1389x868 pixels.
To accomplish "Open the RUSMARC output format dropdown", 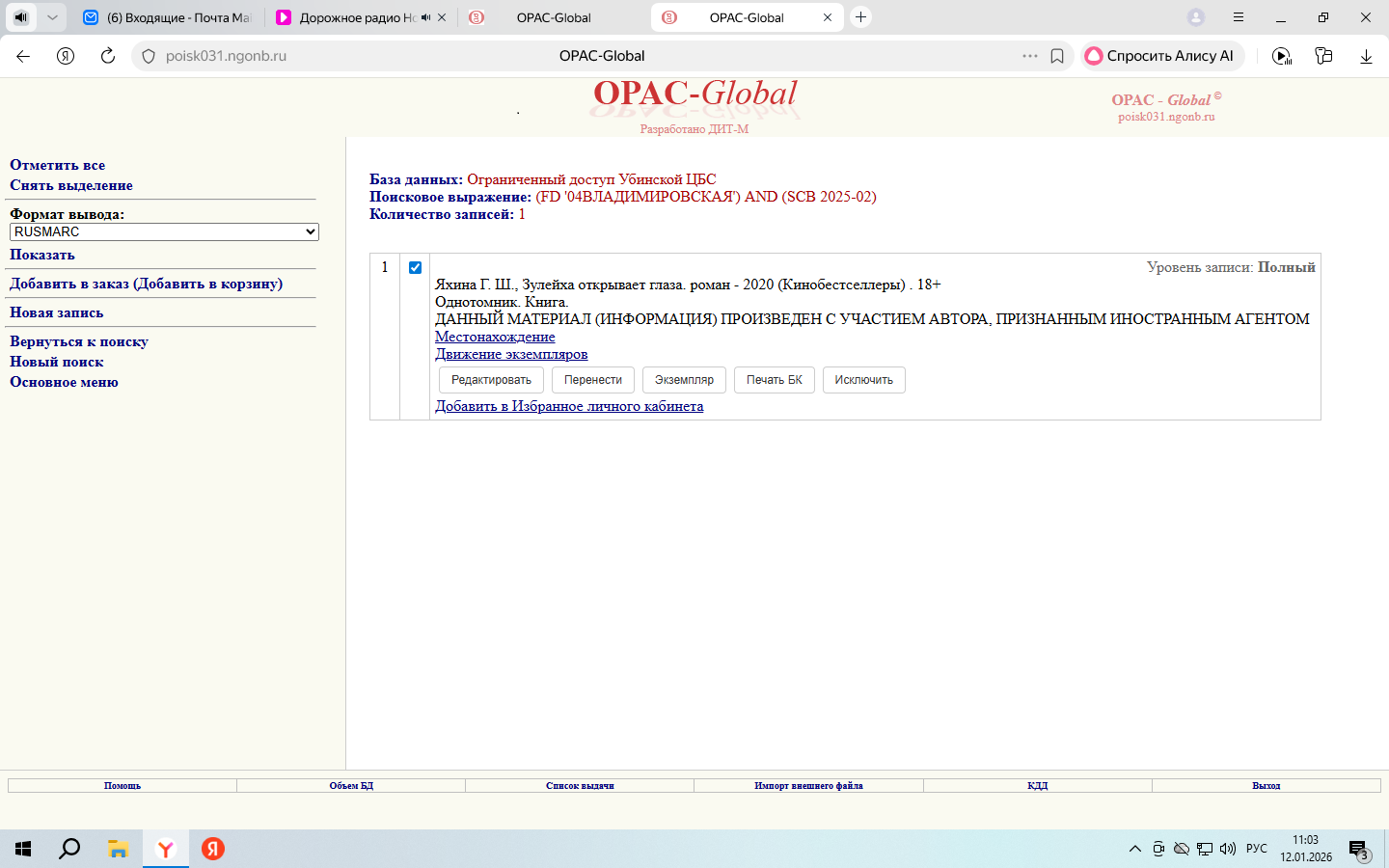I will click(164, 231).
